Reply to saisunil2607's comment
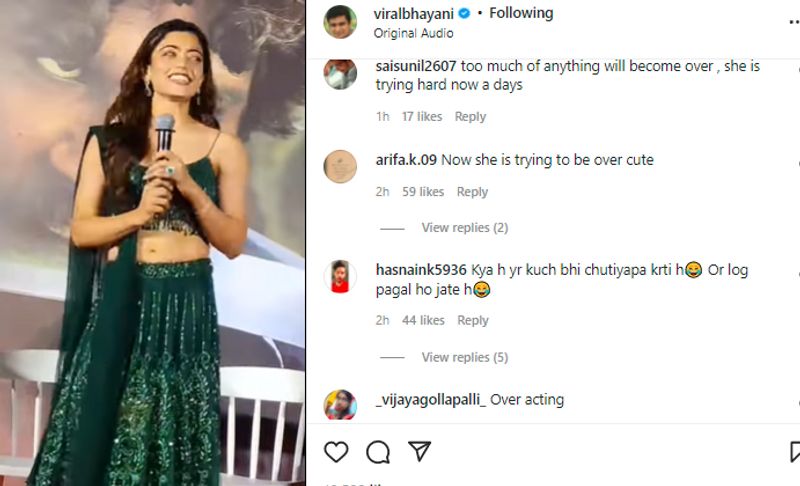800x486 pixels. (x=470, y=116)
